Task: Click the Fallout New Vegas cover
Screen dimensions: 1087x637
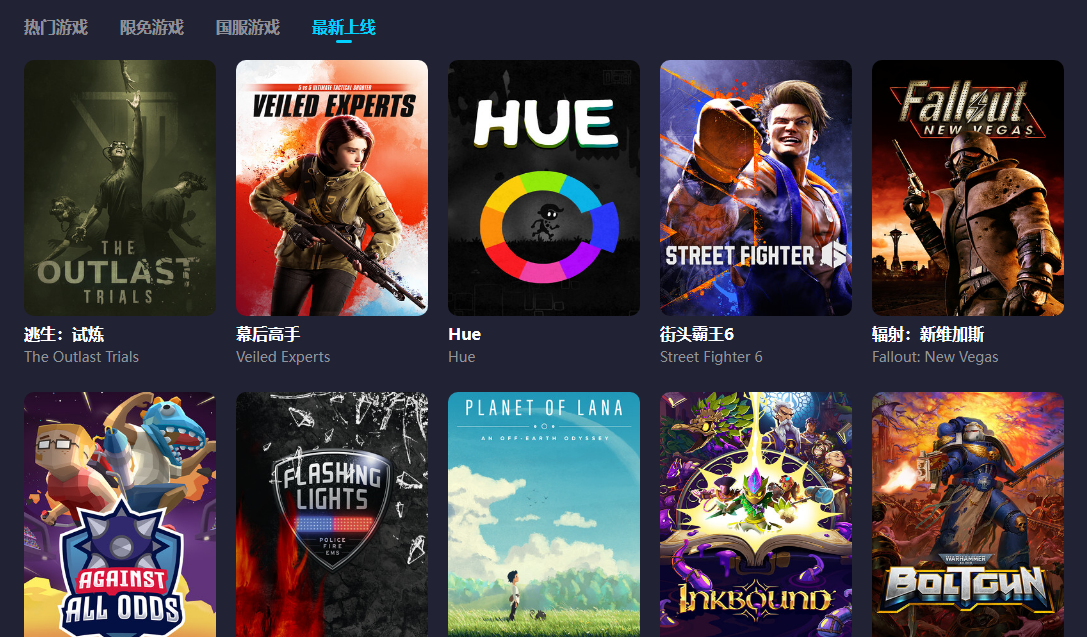Action: 968,188
